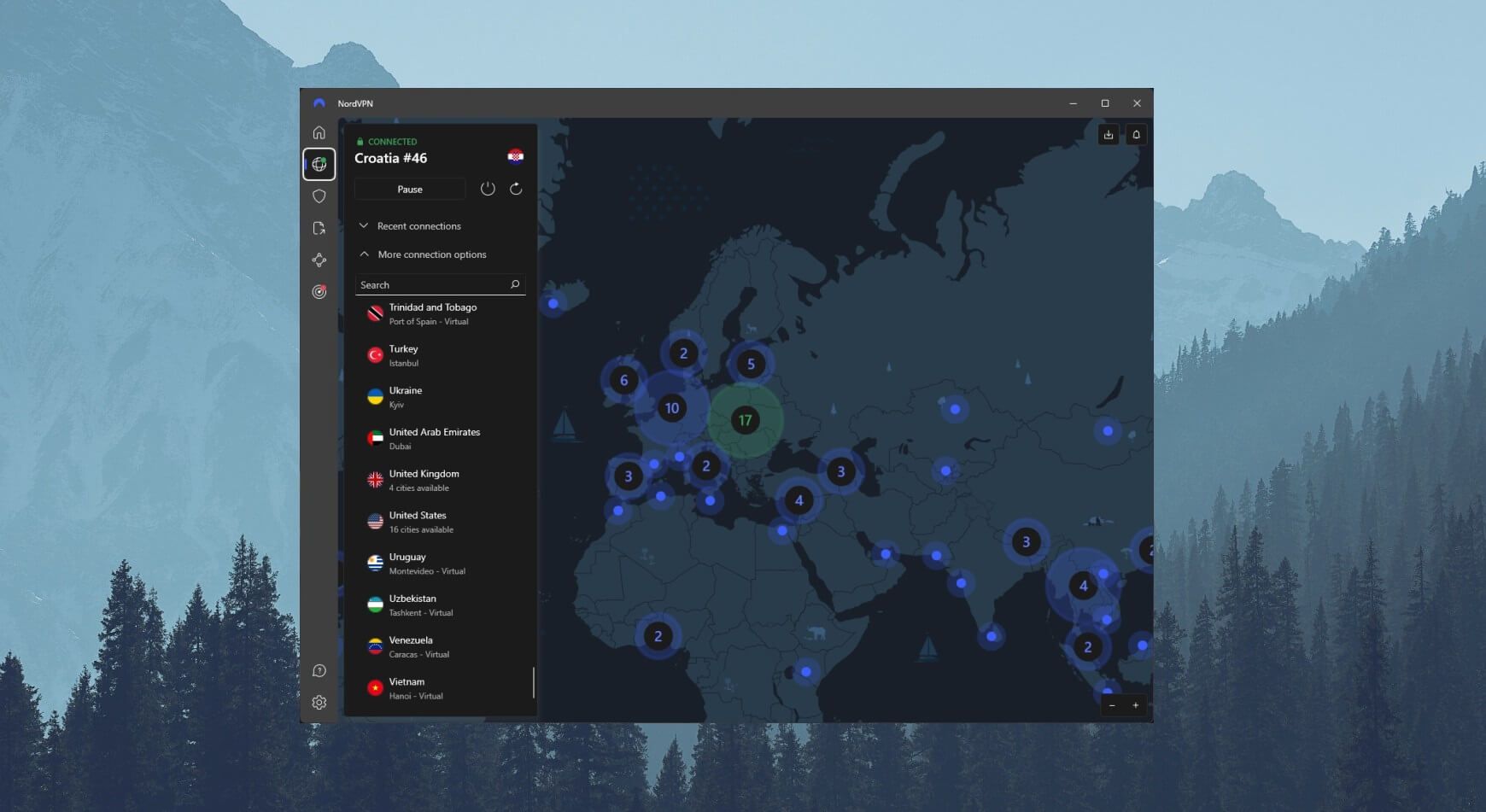Zoom in map with plus button
Screen dimensions: 1486x812
[x=1135, y=705]
